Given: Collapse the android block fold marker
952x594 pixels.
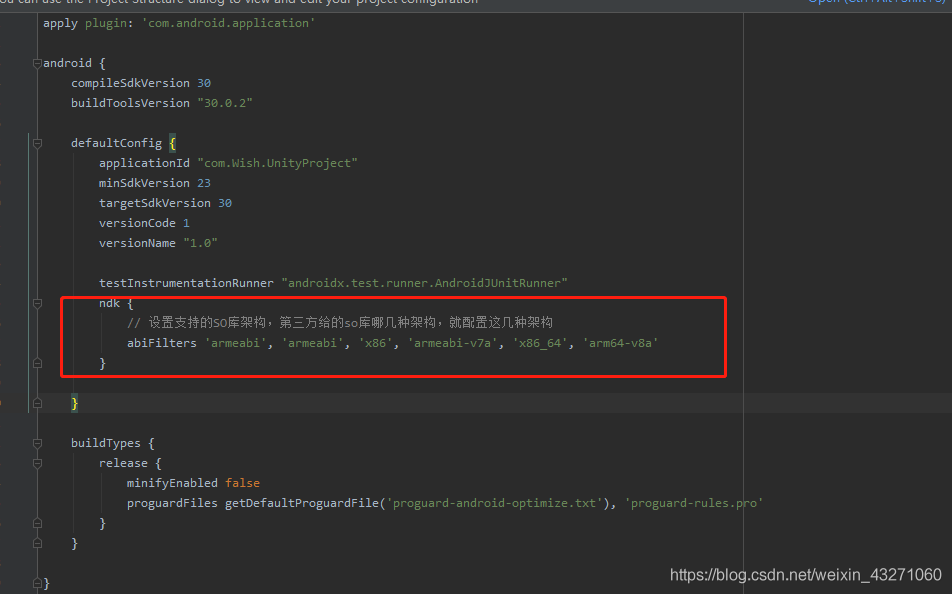Looking at the screenshot, I should [37, 63].
